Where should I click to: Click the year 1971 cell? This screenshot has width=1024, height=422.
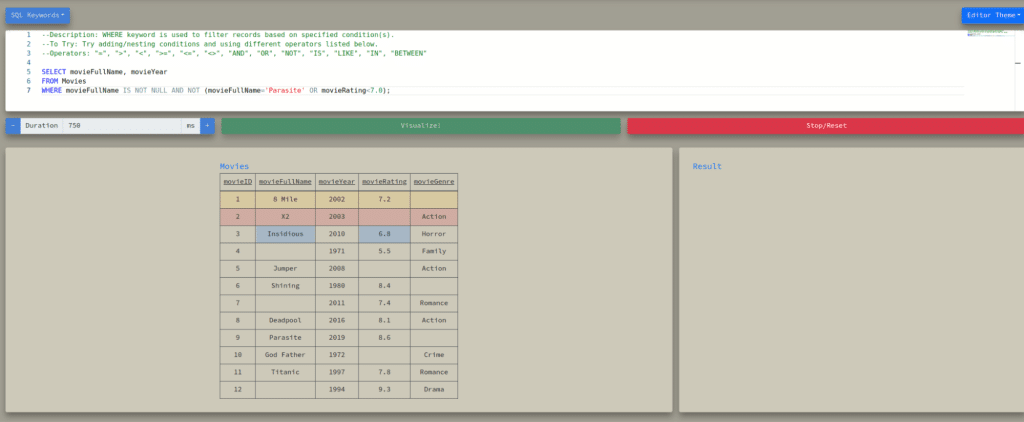point(337,251)
